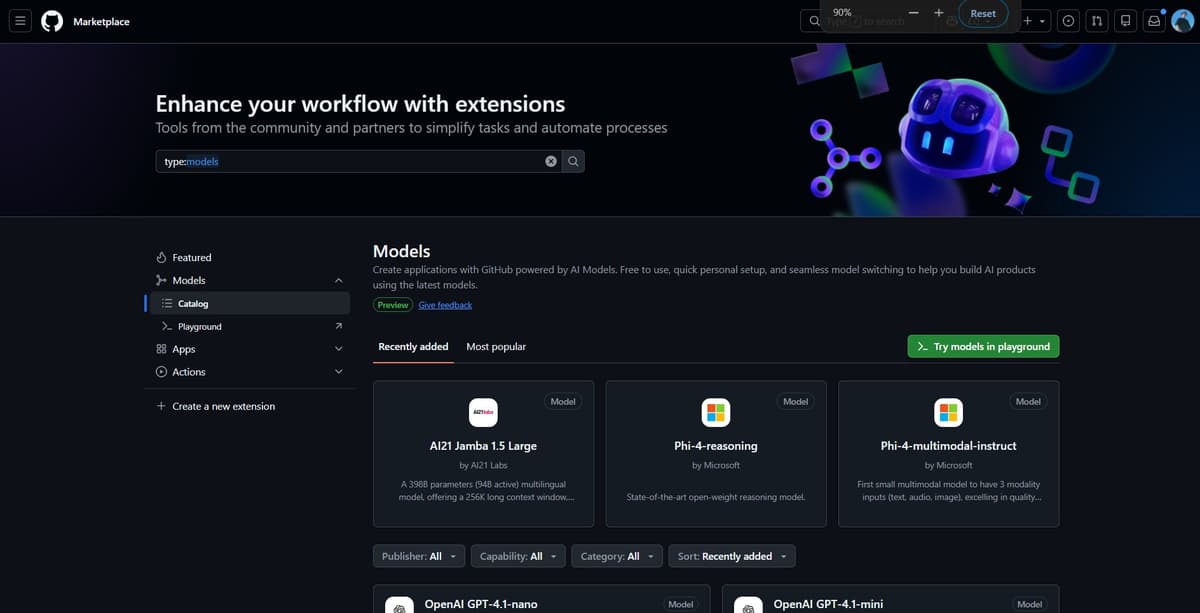Viewport: 1200px width, 613px height.
Task: Open the Featured section in sidebar
Action: tap(250, 258)
